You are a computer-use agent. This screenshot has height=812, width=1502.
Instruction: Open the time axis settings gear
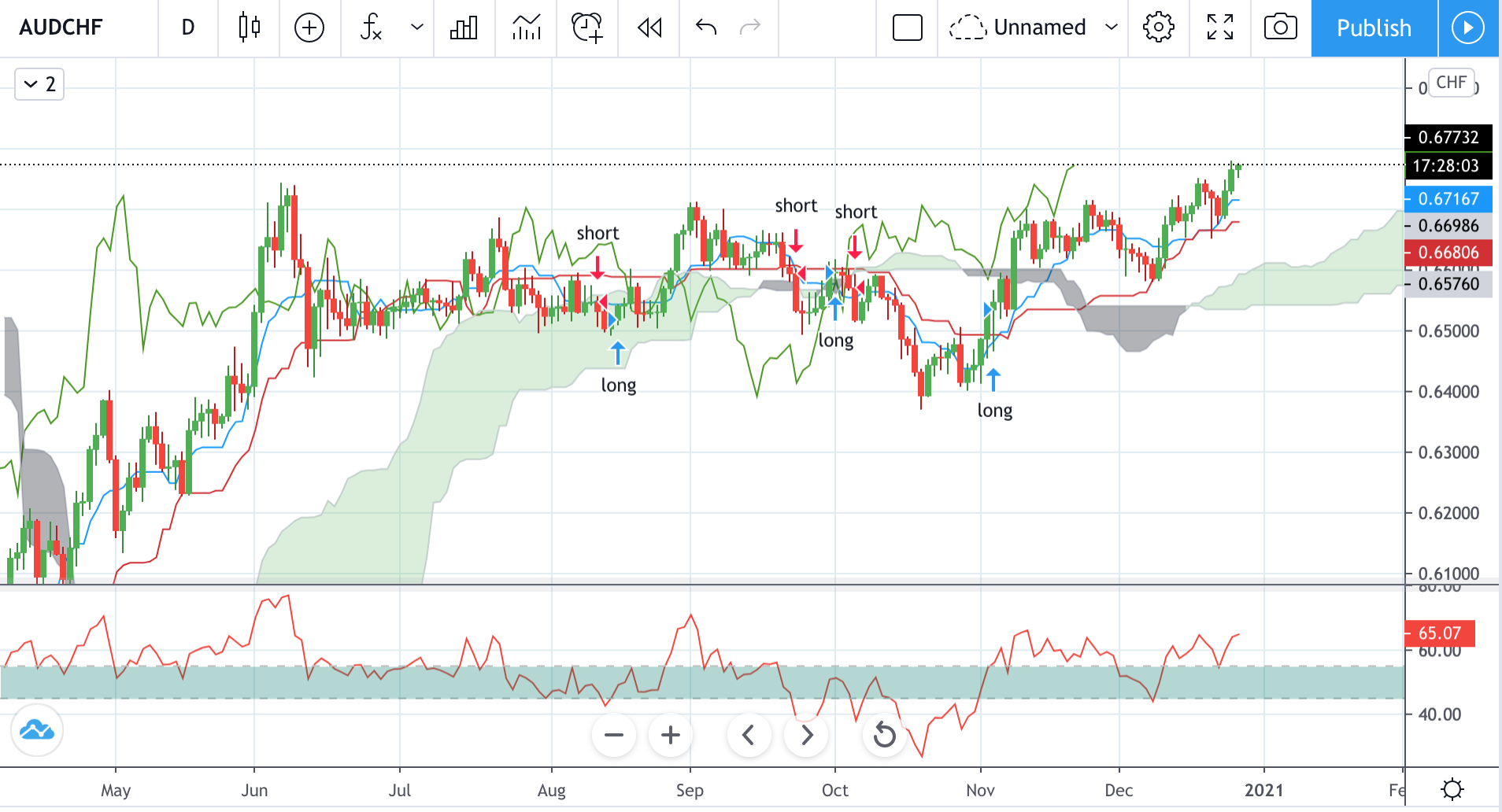pos(1452,788)
